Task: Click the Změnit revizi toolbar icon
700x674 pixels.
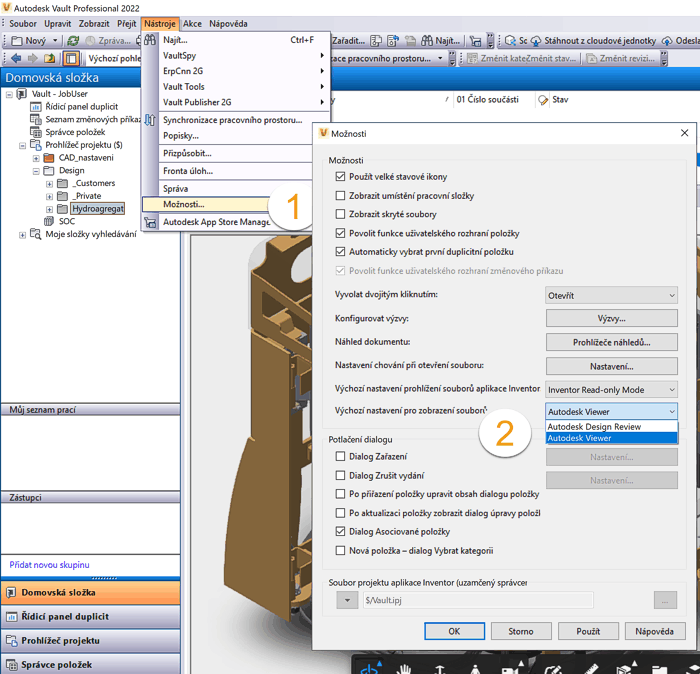Action: pos(592,59)
